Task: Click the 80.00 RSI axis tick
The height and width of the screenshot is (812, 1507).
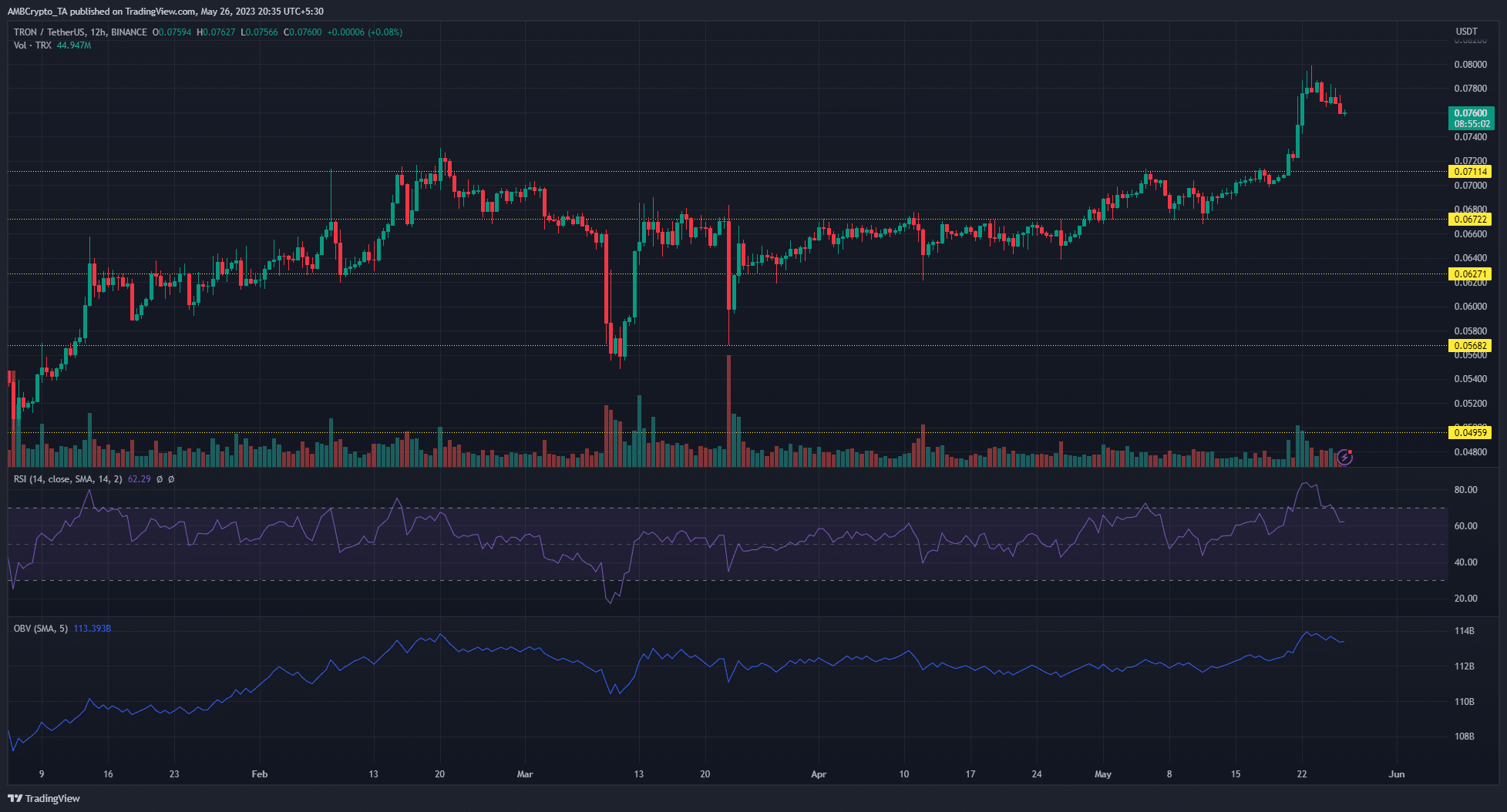Action: coord(1465,490)
